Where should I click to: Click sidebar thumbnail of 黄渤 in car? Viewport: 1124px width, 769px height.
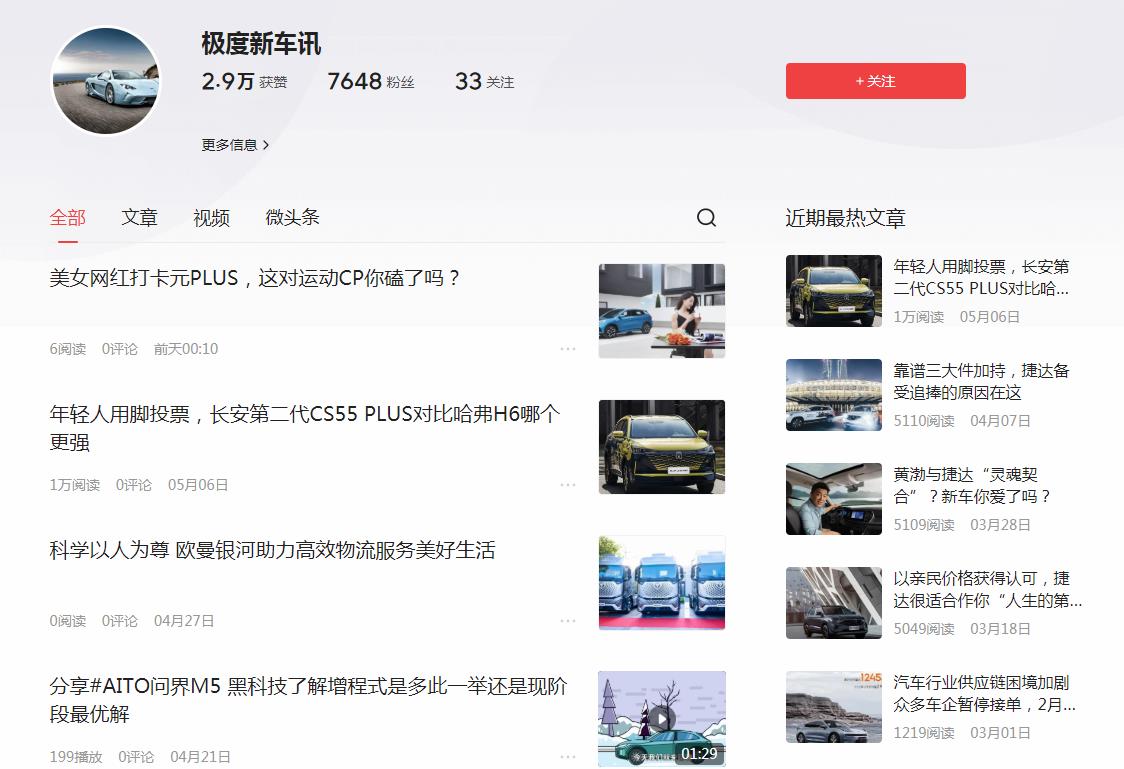pos(834,499)
